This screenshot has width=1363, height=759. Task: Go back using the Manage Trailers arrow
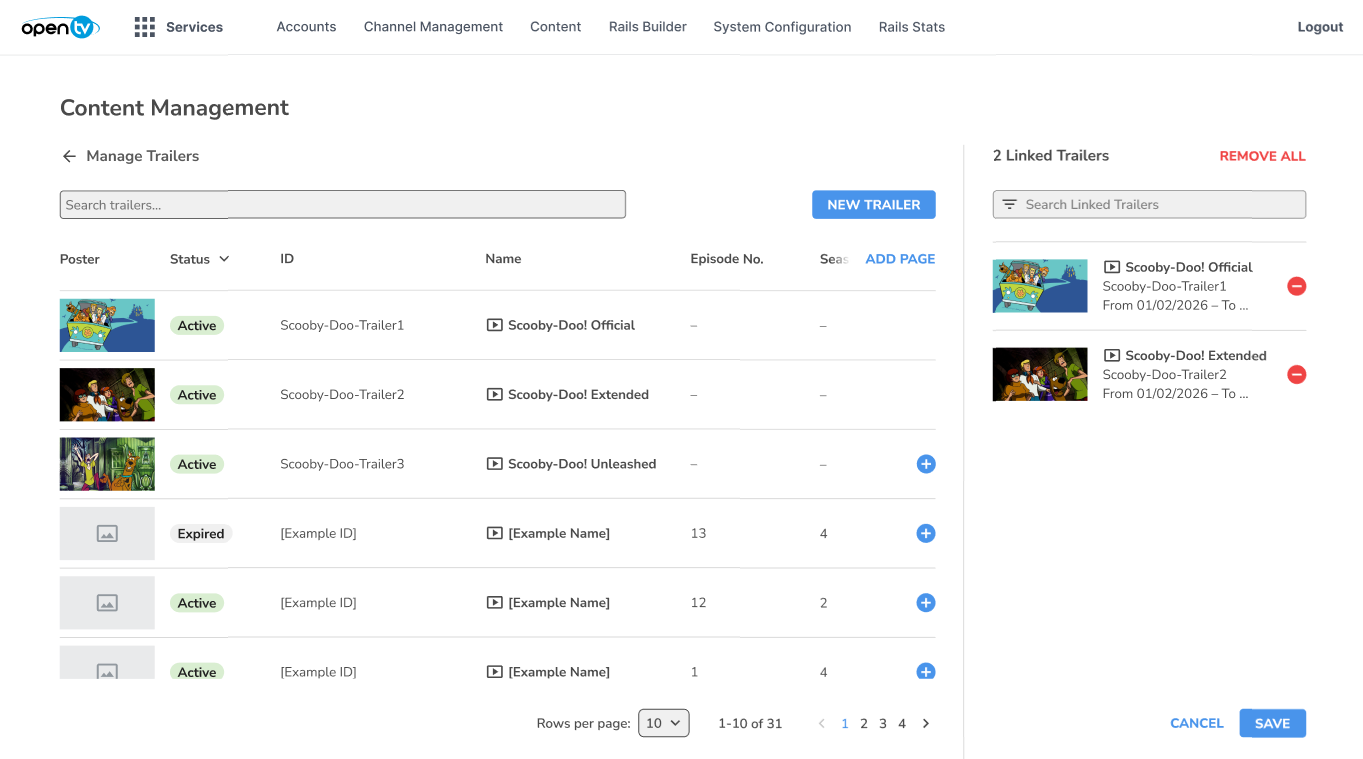pos(69,156)
